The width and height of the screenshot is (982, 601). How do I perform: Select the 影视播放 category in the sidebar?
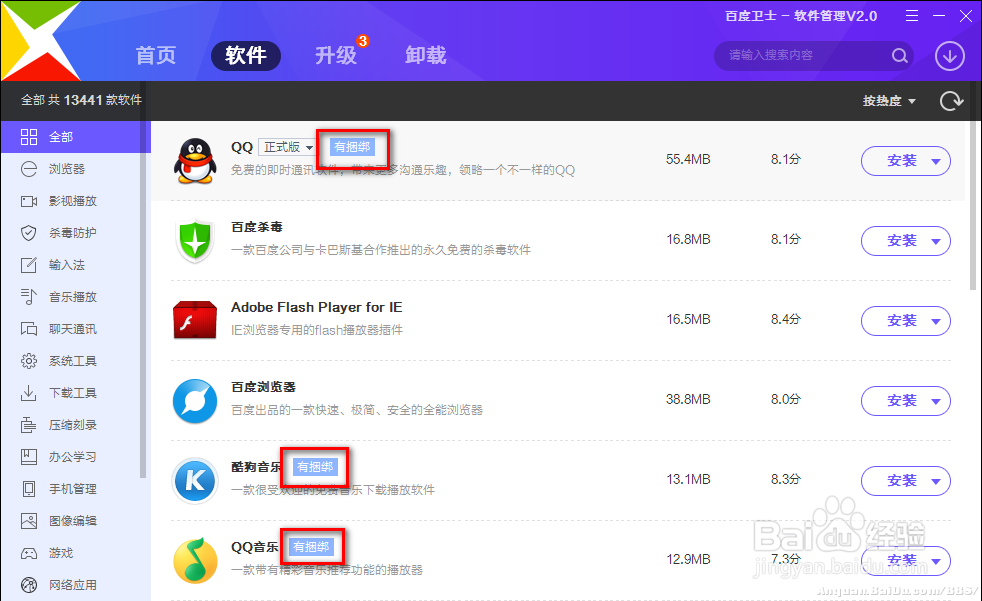coord(70,201)
